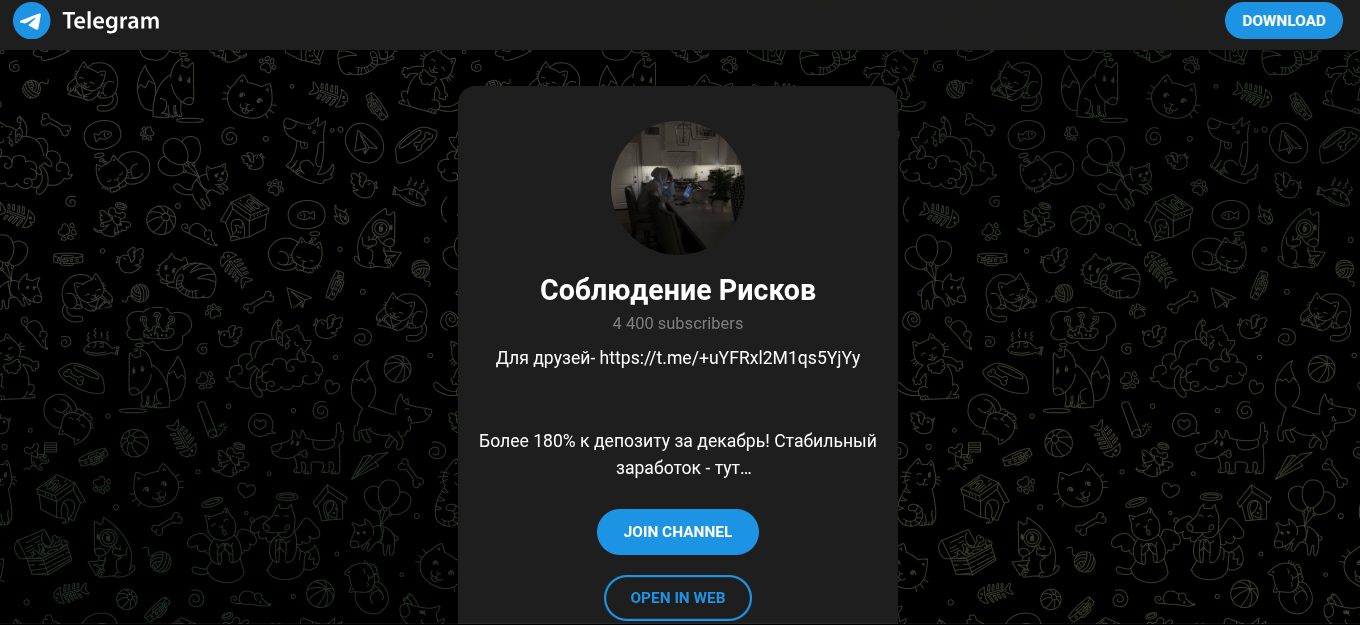The image size is (1360, 625).
Task: Click the Telegram paper plane logo
Action: tap(32, 20)
